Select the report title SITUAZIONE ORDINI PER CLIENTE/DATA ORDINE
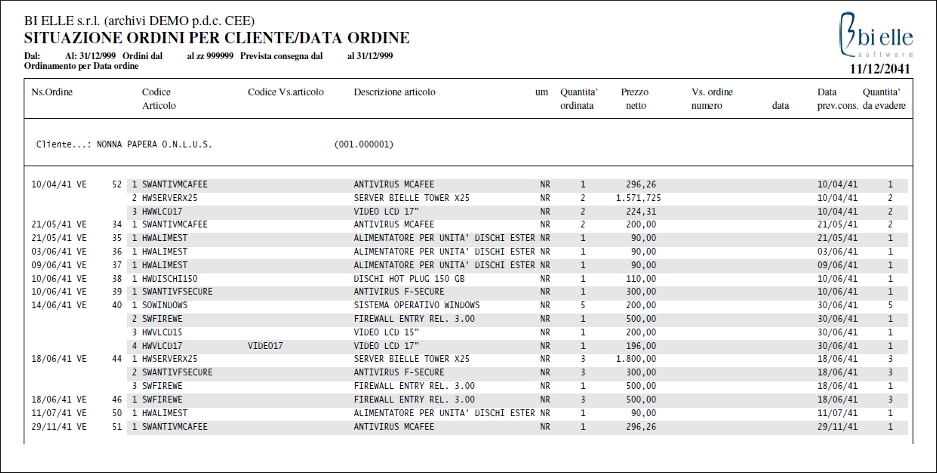937x473 pixels. click(x=217, y=38)
